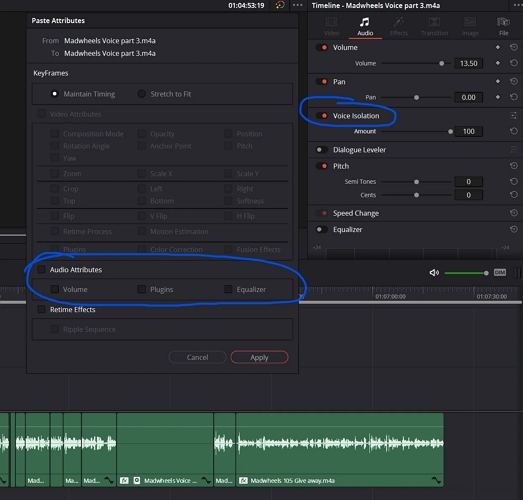Viewport: 523px width, 500px height.
Task: Add keyframe on Volume section header diamond
Action: (x=498, y=47)
